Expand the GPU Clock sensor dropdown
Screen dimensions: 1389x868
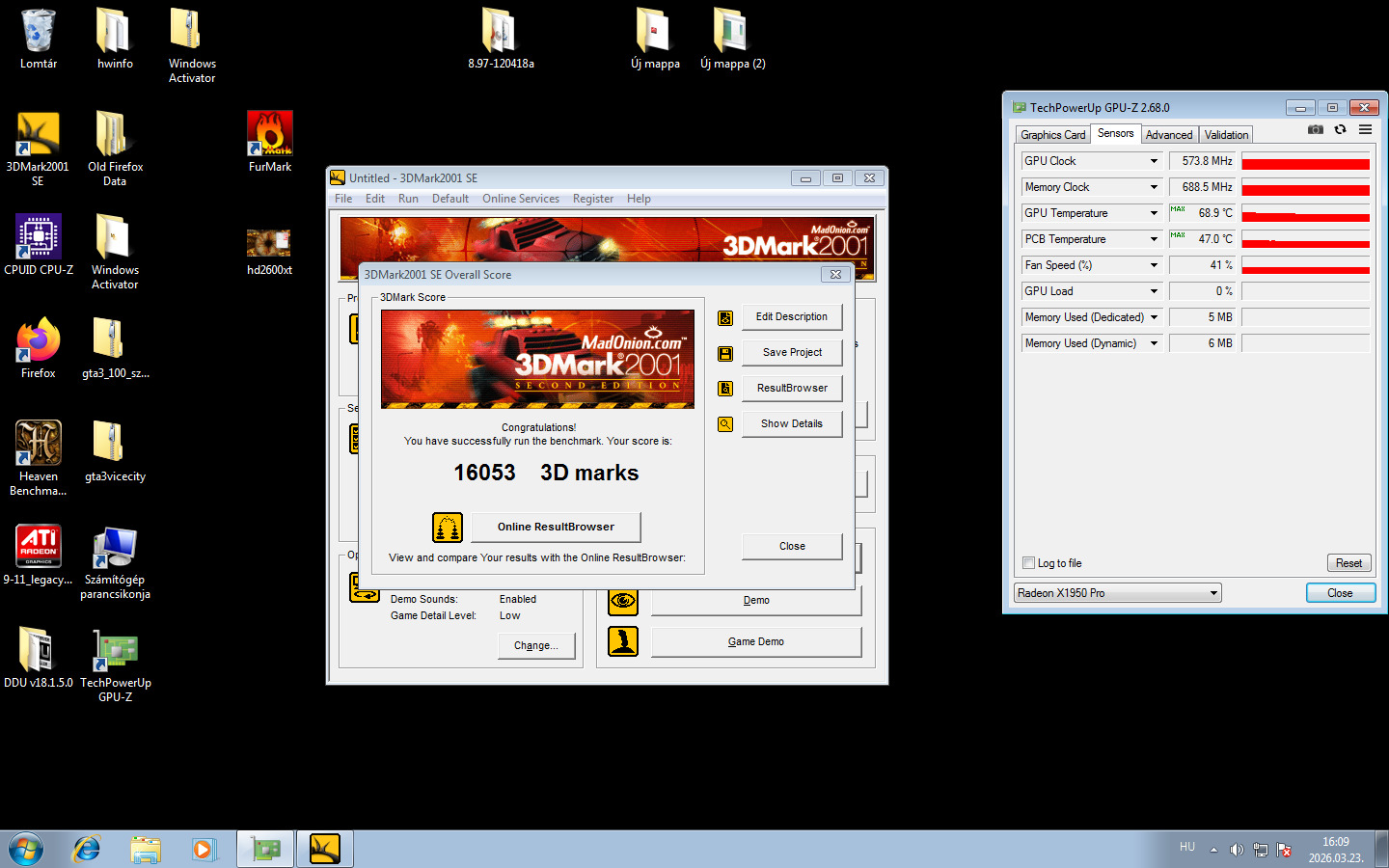(1154, 161)
